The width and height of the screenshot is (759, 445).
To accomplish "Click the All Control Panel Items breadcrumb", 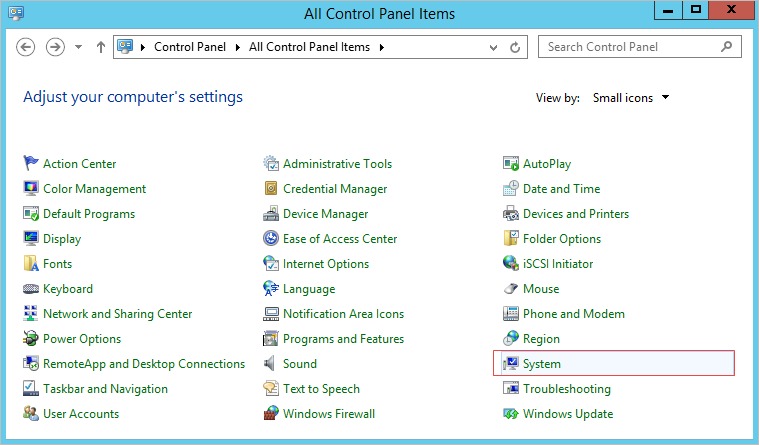I will pos(309,47).
